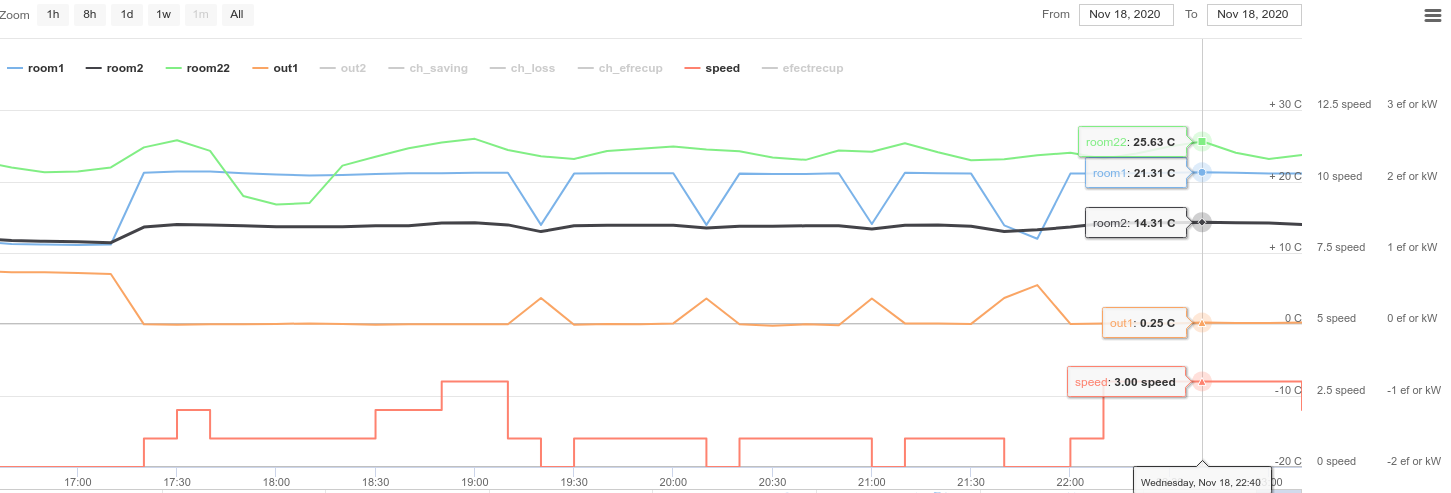Set zoom range to 1h
This screenshot has width=1451, height=493.
[x=52, y=15]
